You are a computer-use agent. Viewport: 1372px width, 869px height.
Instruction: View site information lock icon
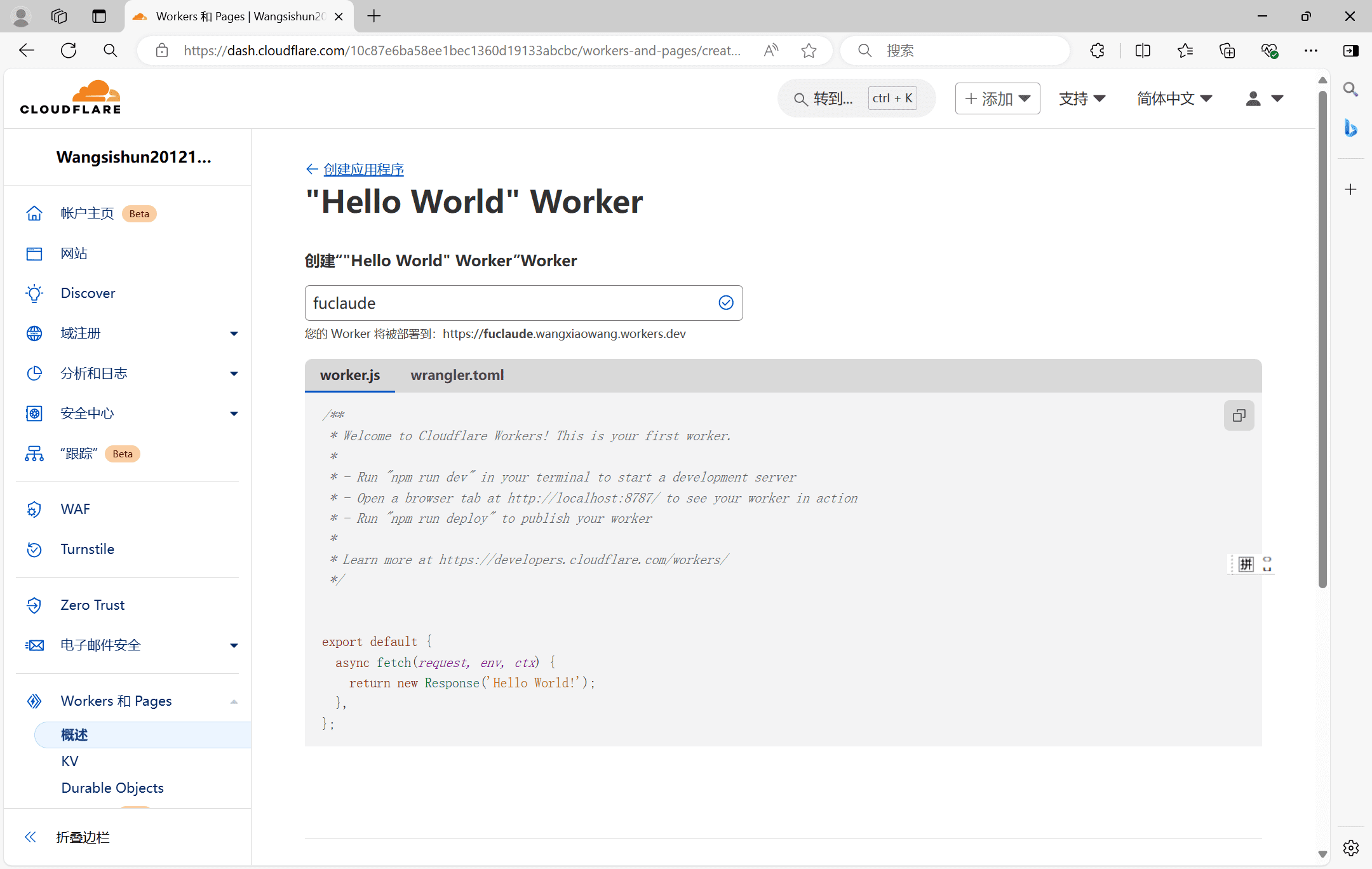[x=162, y=51]
